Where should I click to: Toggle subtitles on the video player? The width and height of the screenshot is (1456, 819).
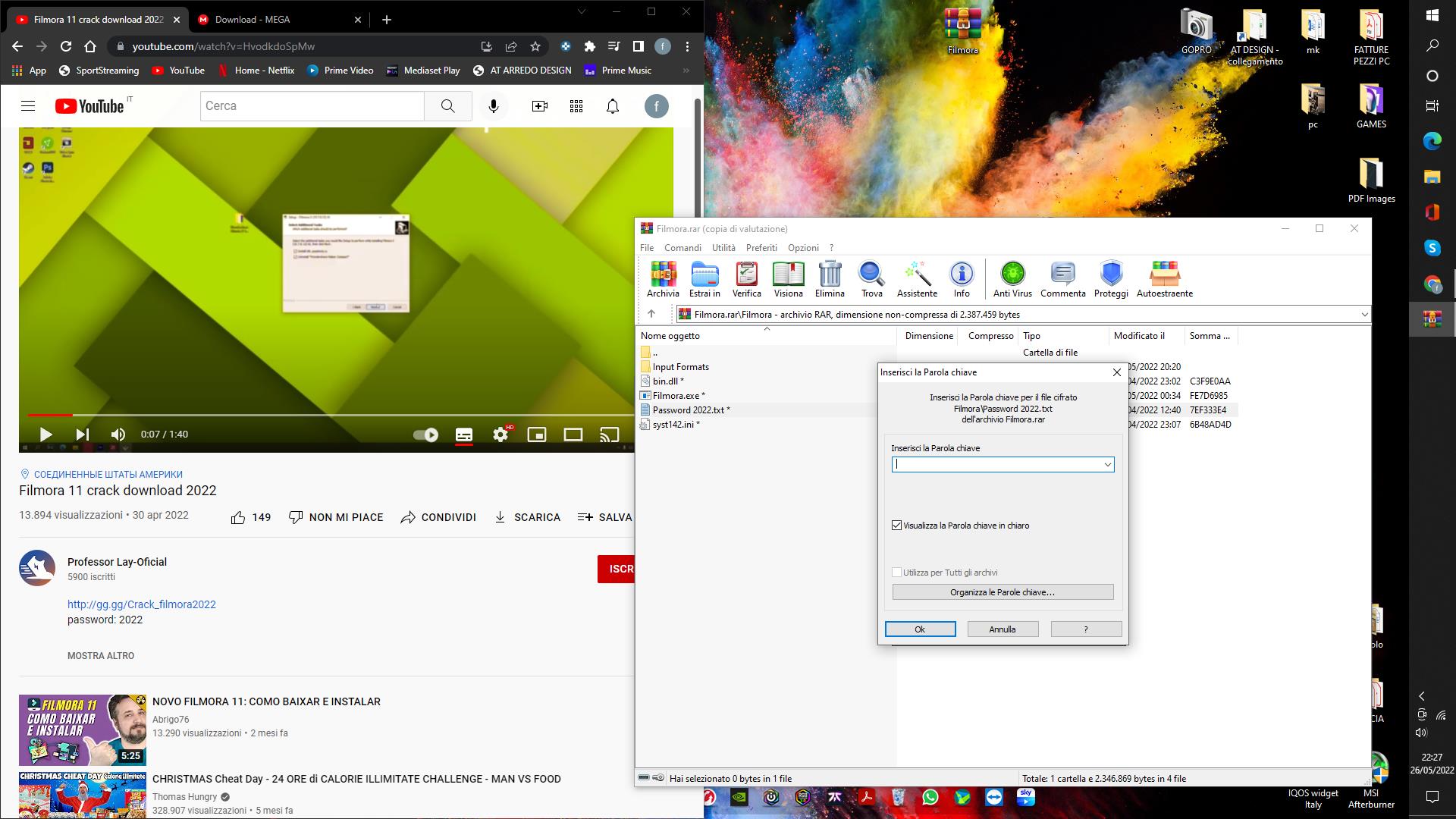point(464,435)
